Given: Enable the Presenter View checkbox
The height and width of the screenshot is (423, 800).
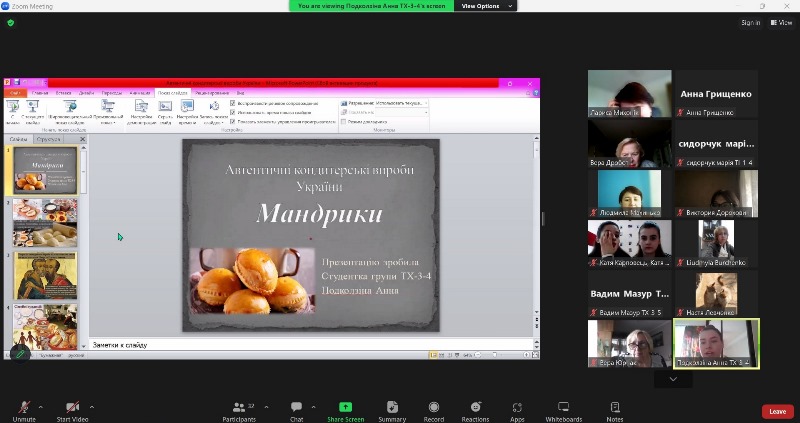Looking at the screenshot, I should pos(343,122).
